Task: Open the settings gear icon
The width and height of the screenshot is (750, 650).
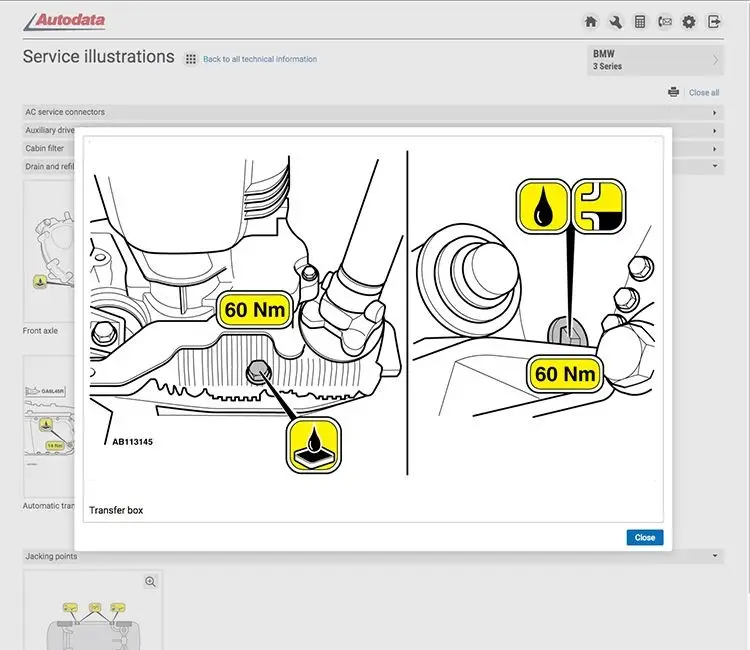Action: (x=689, y=21)
